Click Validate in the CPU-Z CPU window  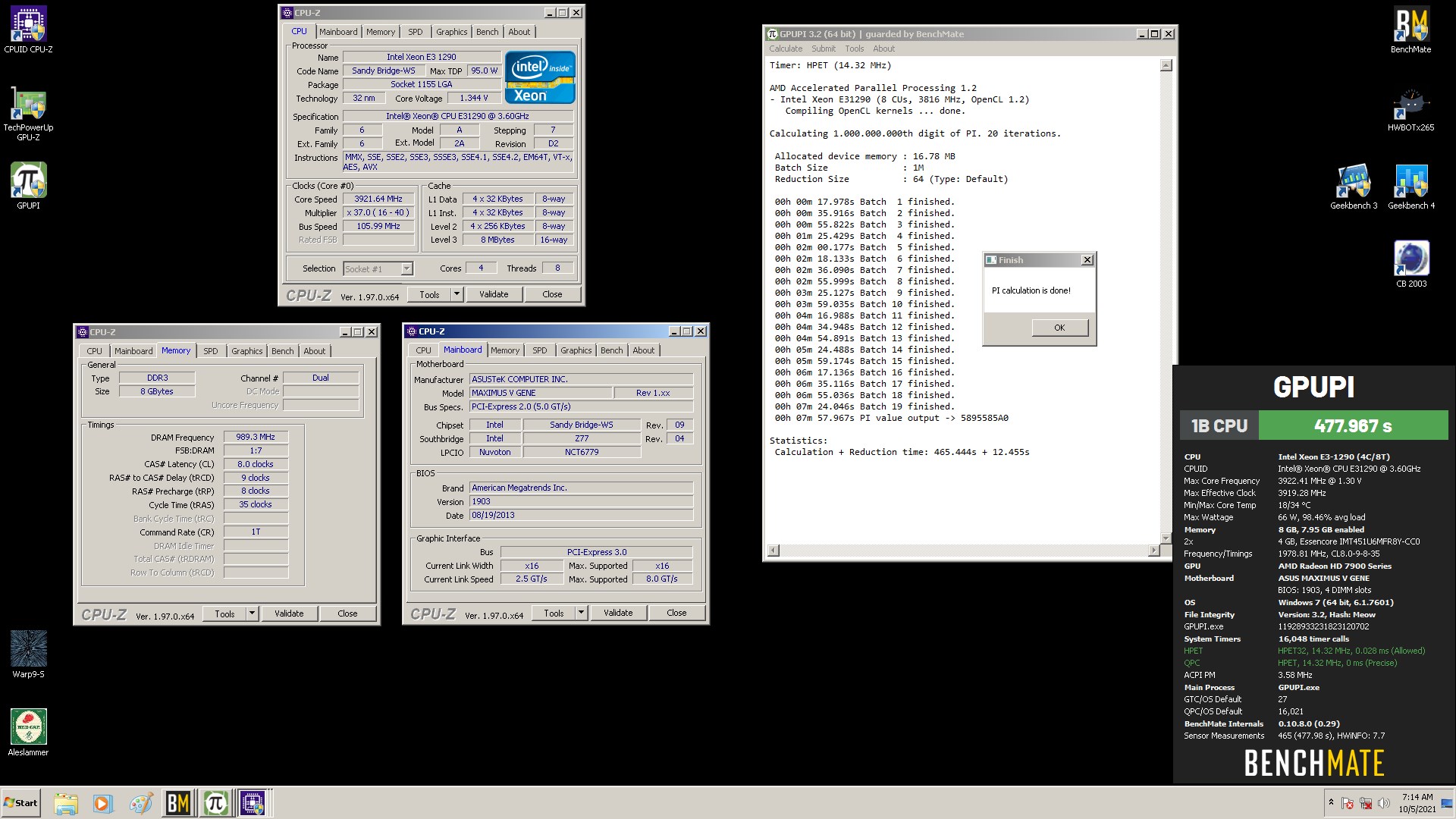pos(494,294)
